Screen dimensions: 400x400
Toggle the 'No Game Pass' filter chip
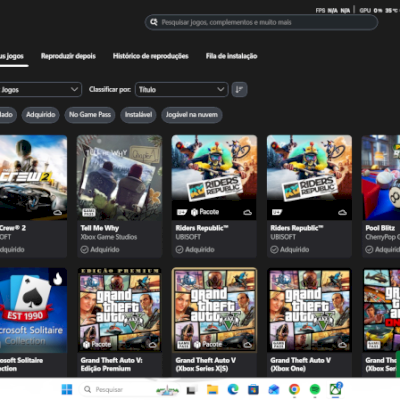(x=90, y=115)
